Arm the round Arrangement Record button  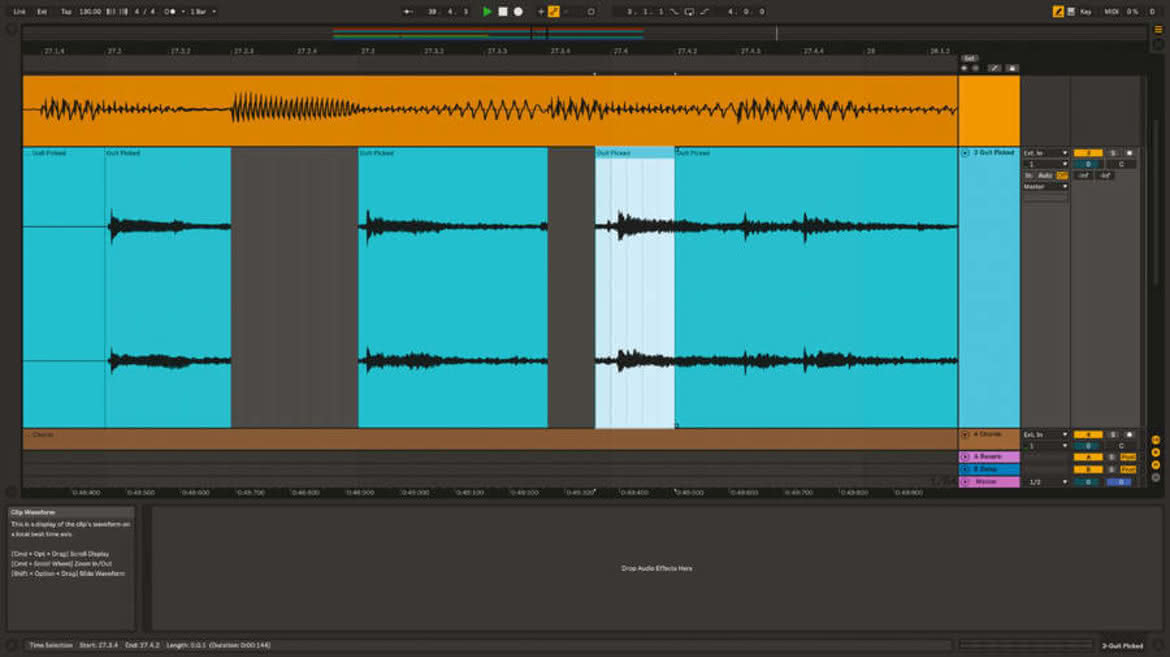tap(518, 11)
